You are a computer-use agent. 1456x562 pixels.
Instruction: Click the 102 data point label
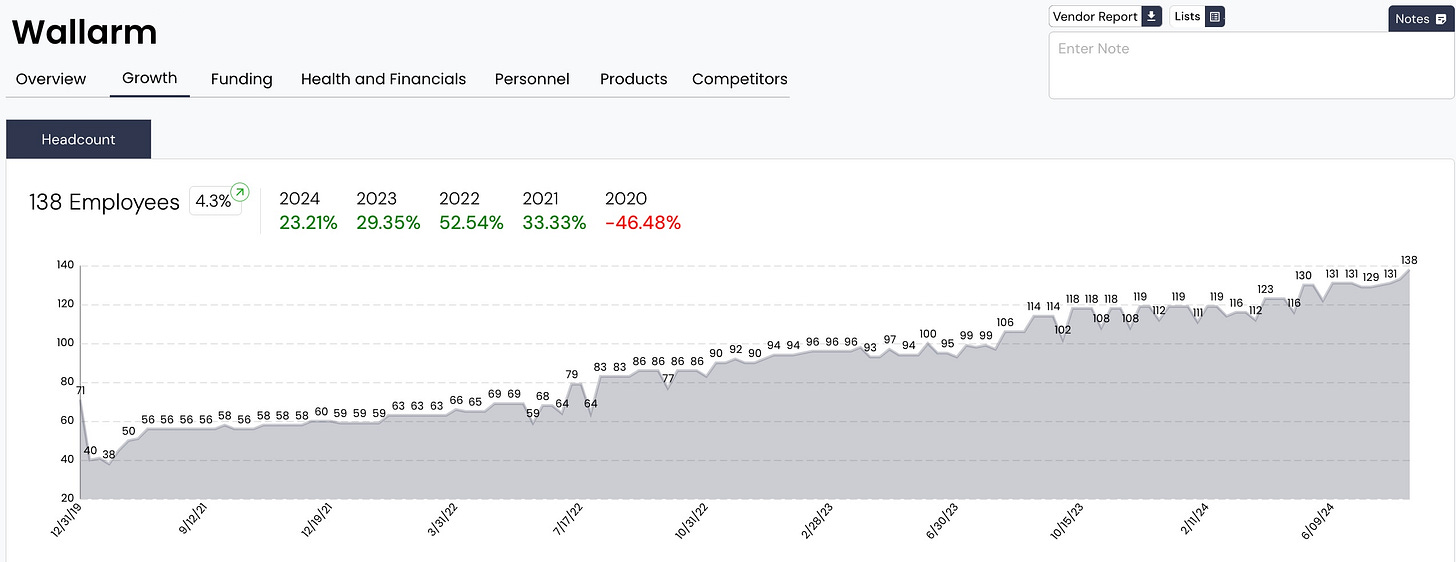point(1062,329)
